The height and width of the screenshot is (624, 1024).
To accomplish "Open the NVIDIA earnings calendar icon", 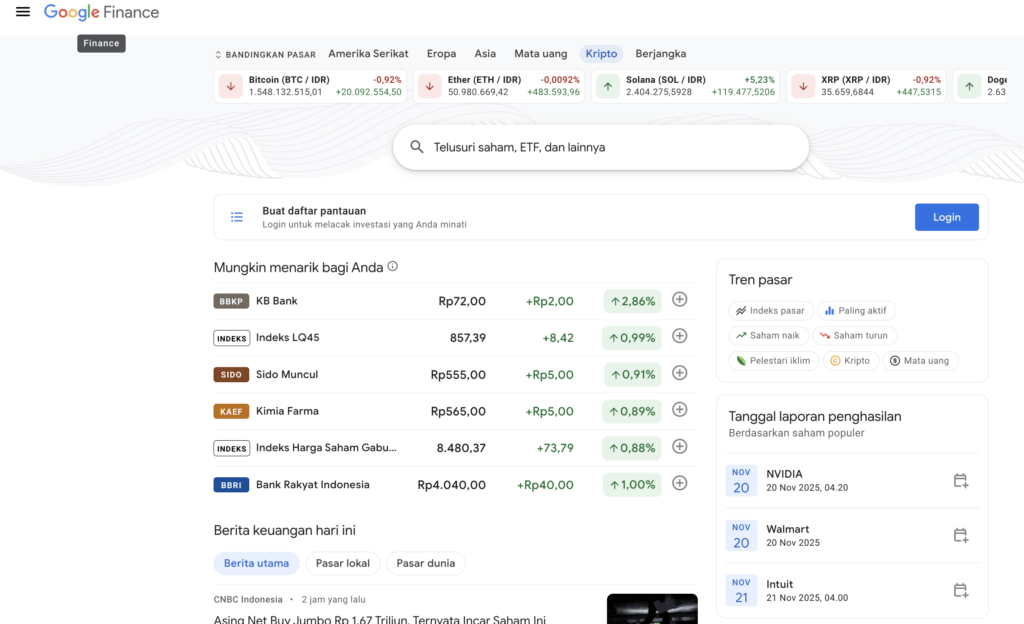I will pyautogui.click(x=961, y=480).
